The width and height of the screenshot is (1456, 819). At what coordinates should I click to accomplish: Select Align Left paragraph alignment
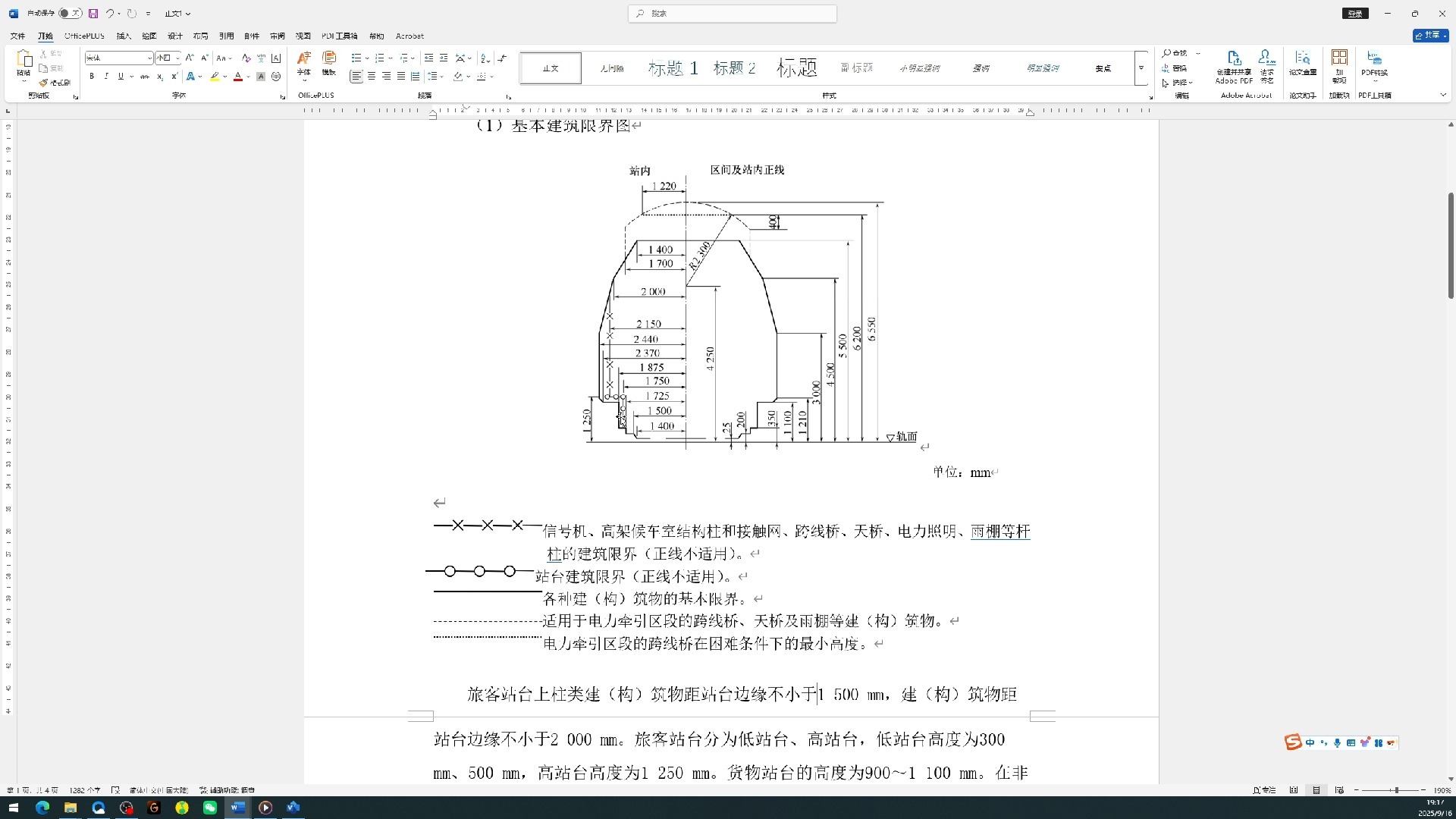(x=356, y=77)
